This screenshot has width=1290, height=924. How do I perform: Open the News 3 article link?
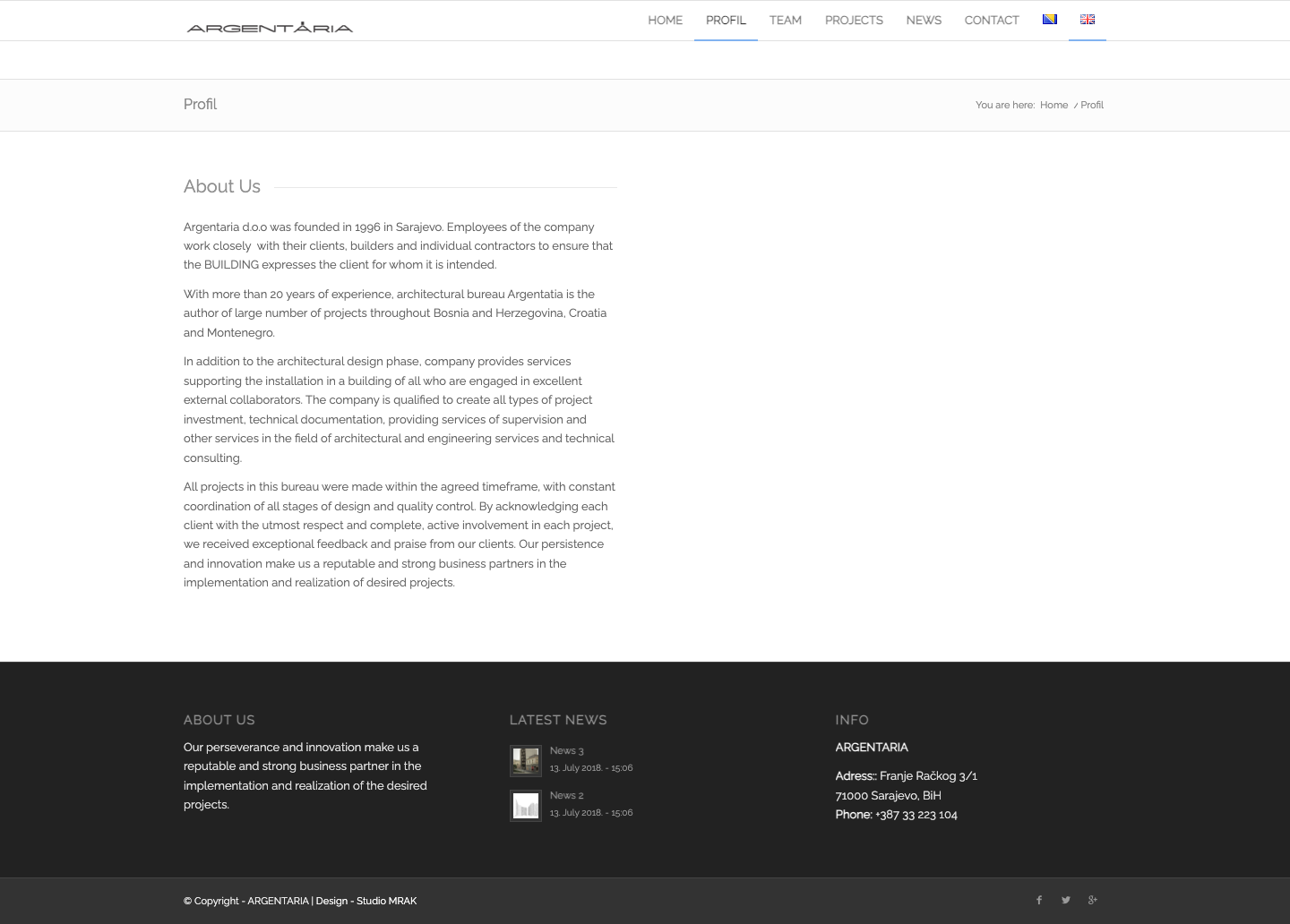pos(566,750)
